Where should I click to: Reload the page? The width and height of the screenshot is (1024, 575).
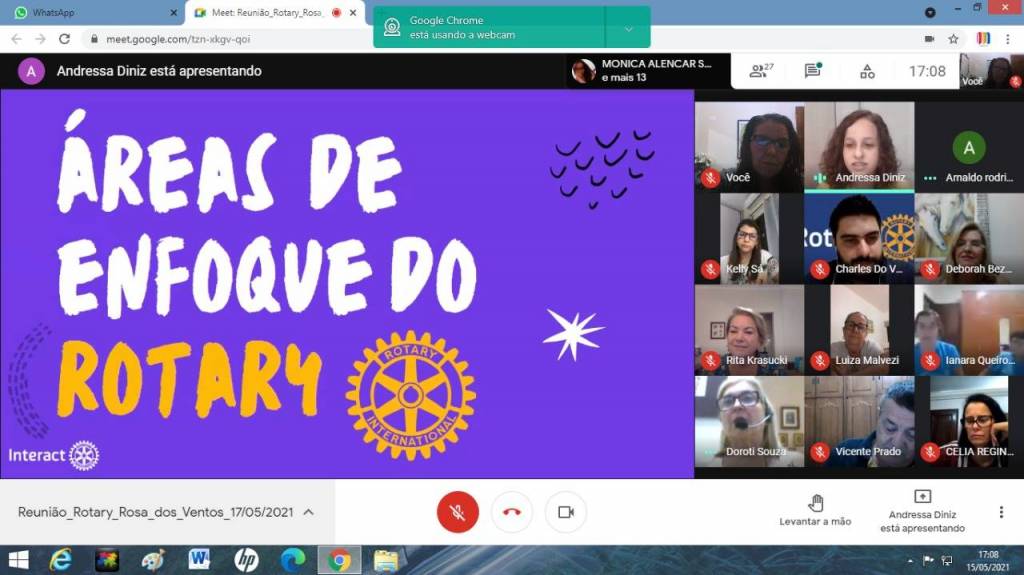pos(65,39)
